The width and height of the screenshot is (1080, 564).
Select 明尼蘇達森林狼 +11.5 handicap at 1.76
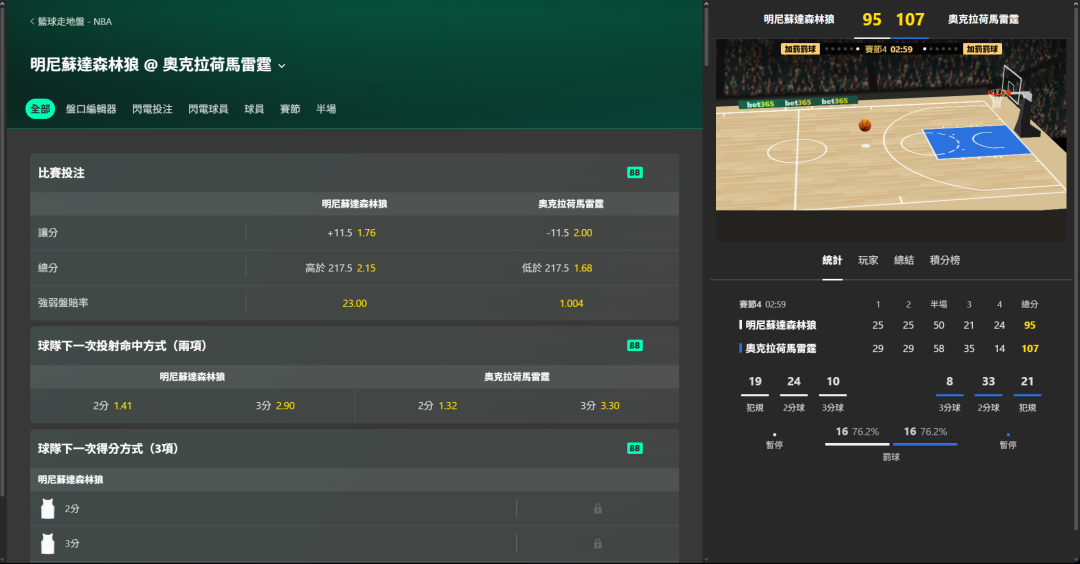tap(351, 233)
